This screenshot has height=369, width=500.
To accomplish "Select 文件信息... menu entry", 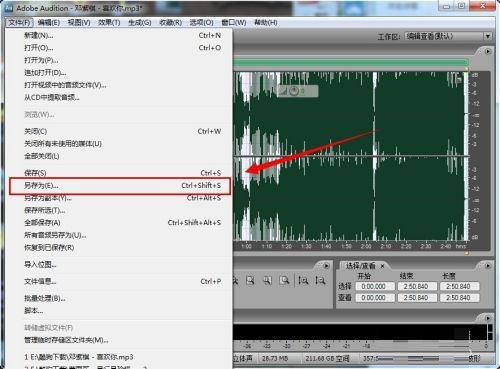I will (120, 281).
